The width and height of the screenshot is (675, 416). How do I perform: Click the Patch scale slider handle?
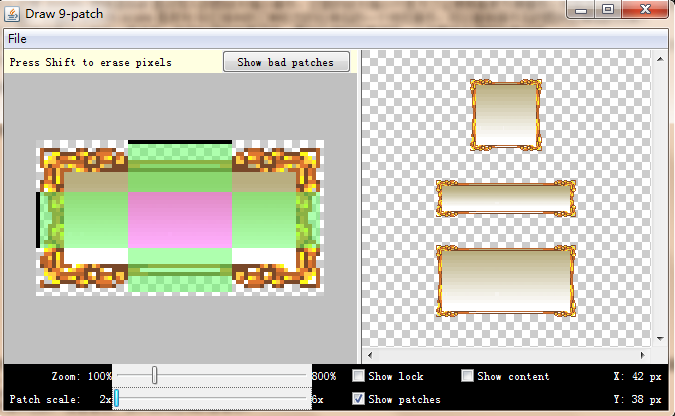click(x=116, y=399)
